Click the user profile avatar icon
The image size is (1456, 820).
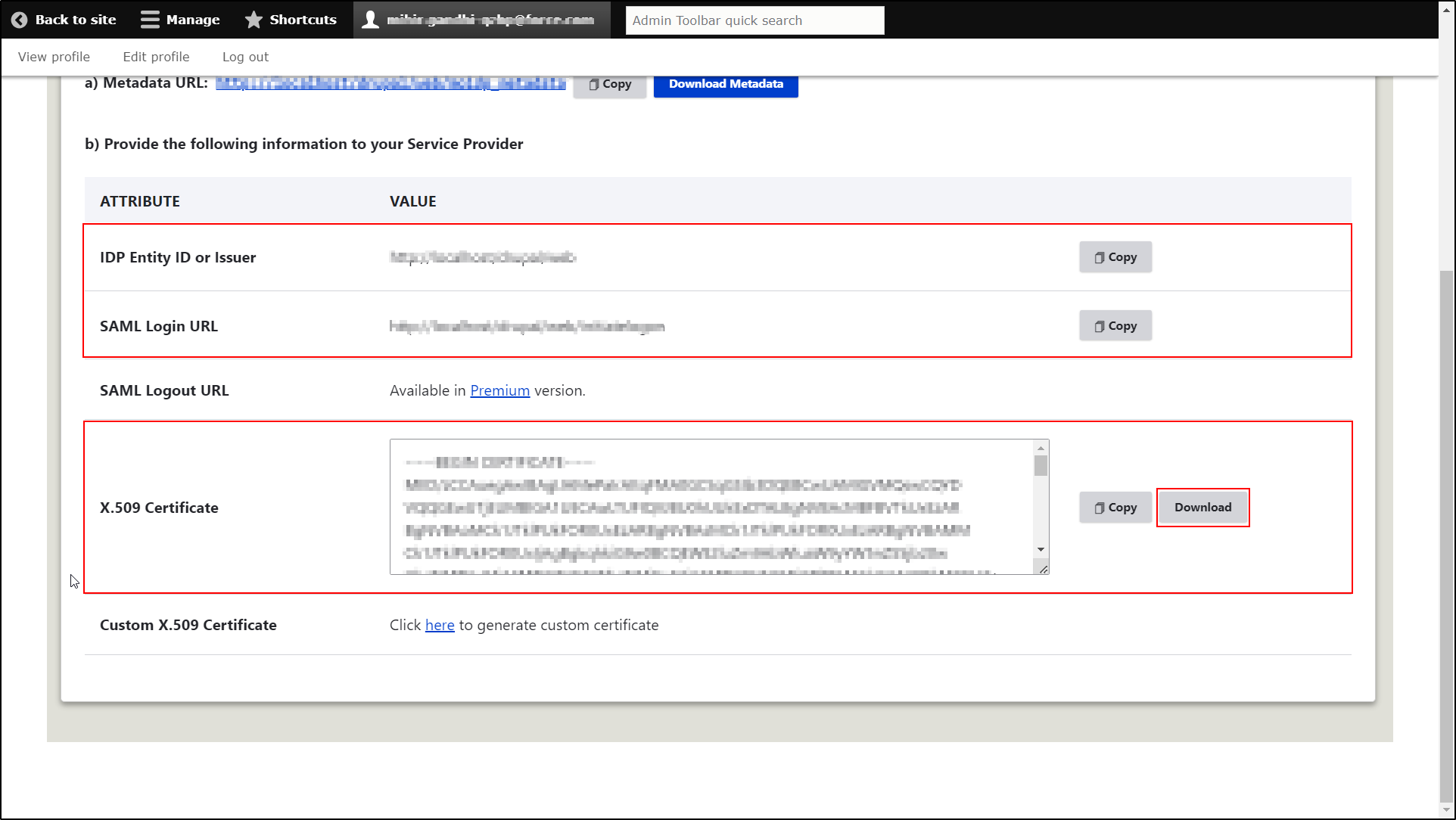370,20
